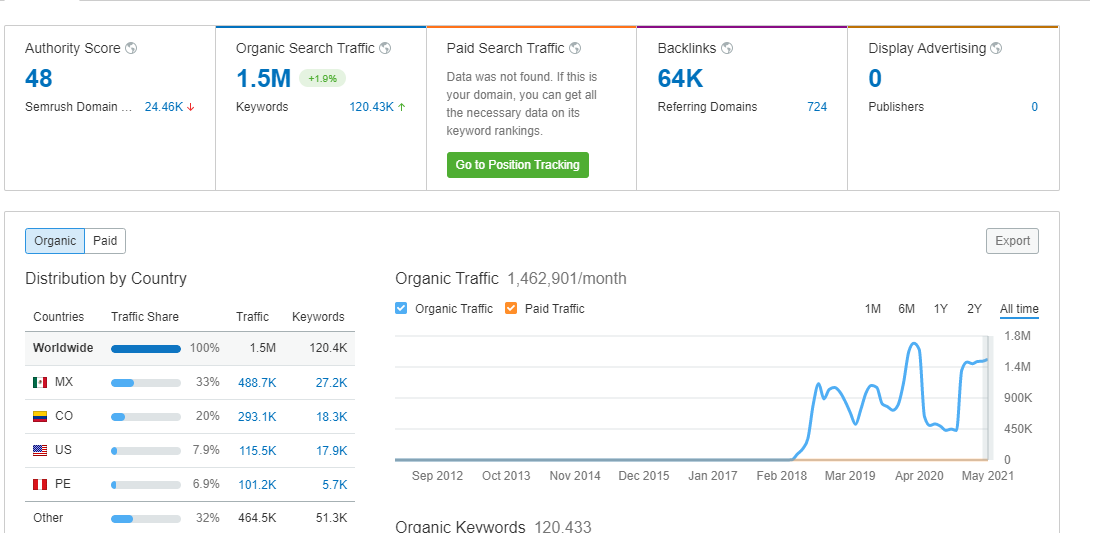Switch to the Organic toggle

tap(55, 241)
